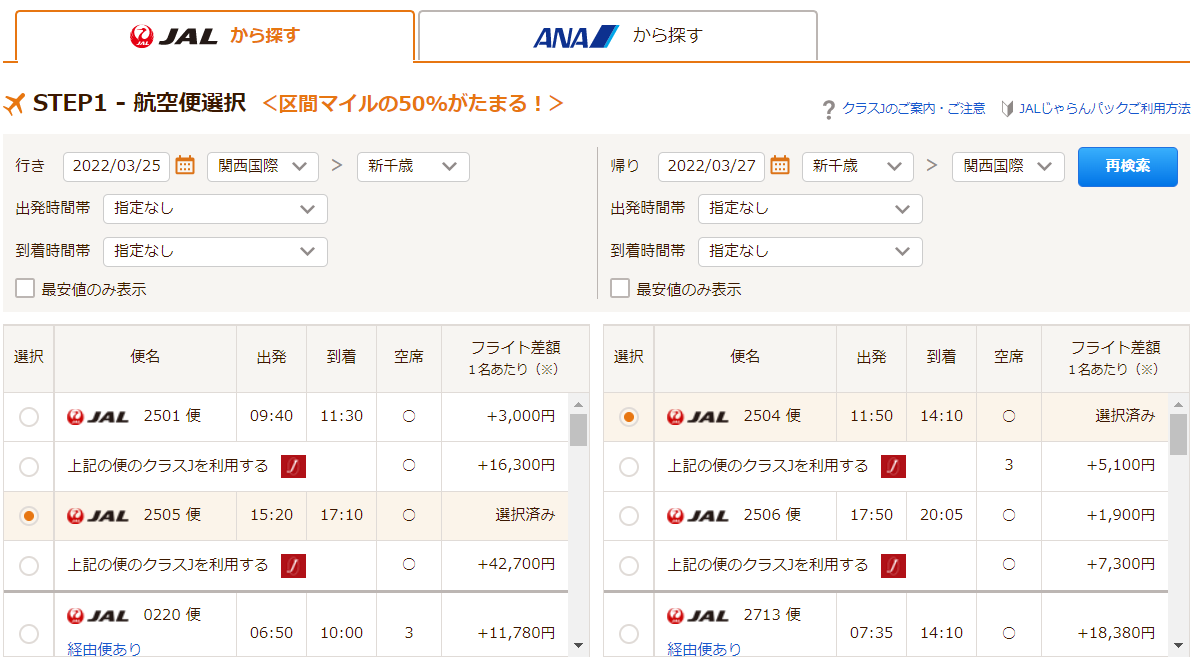
Task: Click JAL logo in the 2713 便 row
Action: coord(698,615)
